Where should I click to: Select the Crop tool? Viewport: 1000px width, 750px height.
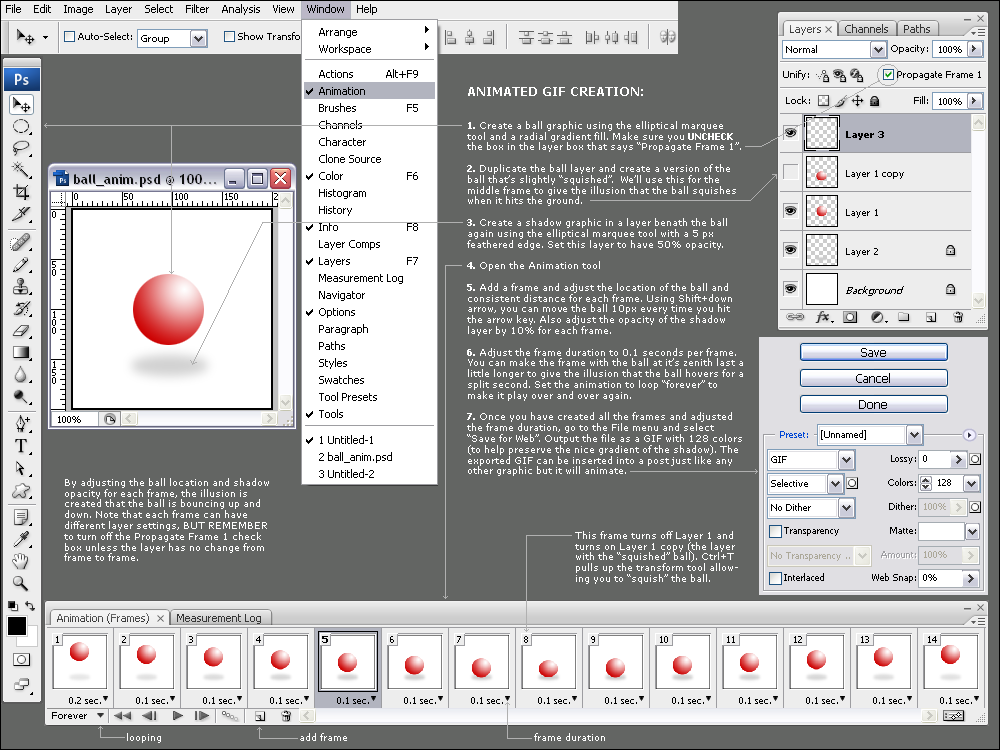(x=22, y=191)
